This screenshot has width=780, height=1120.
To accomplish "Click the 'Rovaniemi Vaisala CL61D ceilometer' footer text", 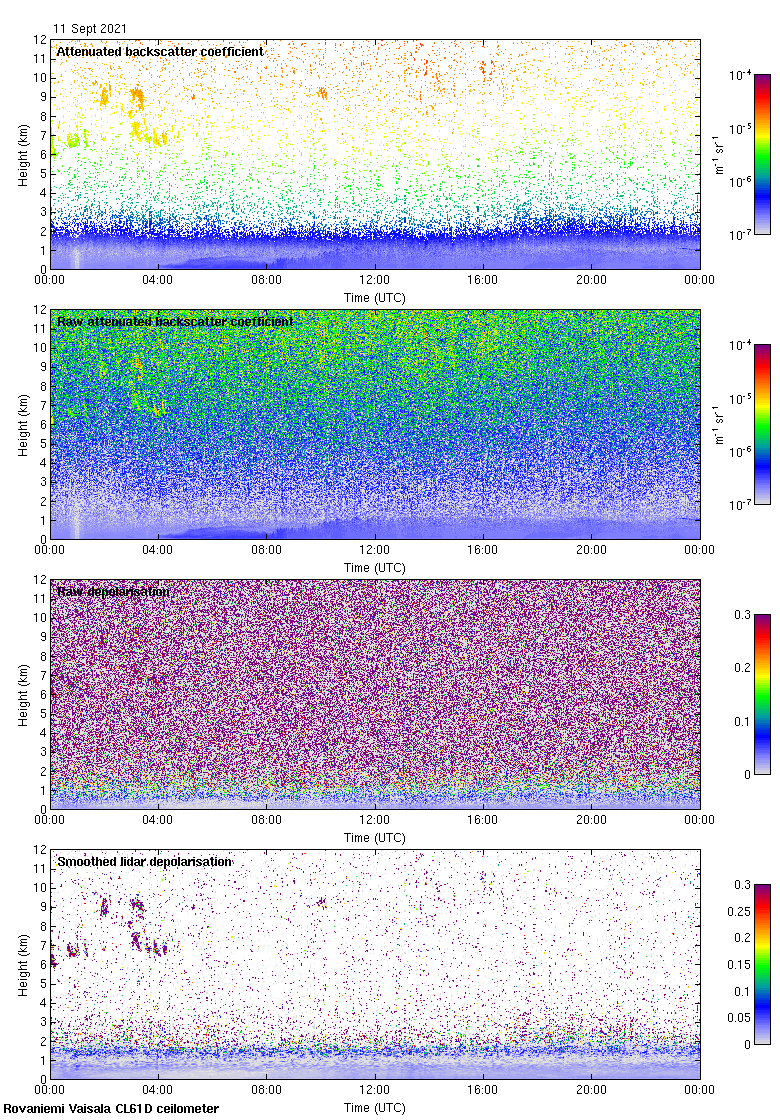I will [111, 1108].
